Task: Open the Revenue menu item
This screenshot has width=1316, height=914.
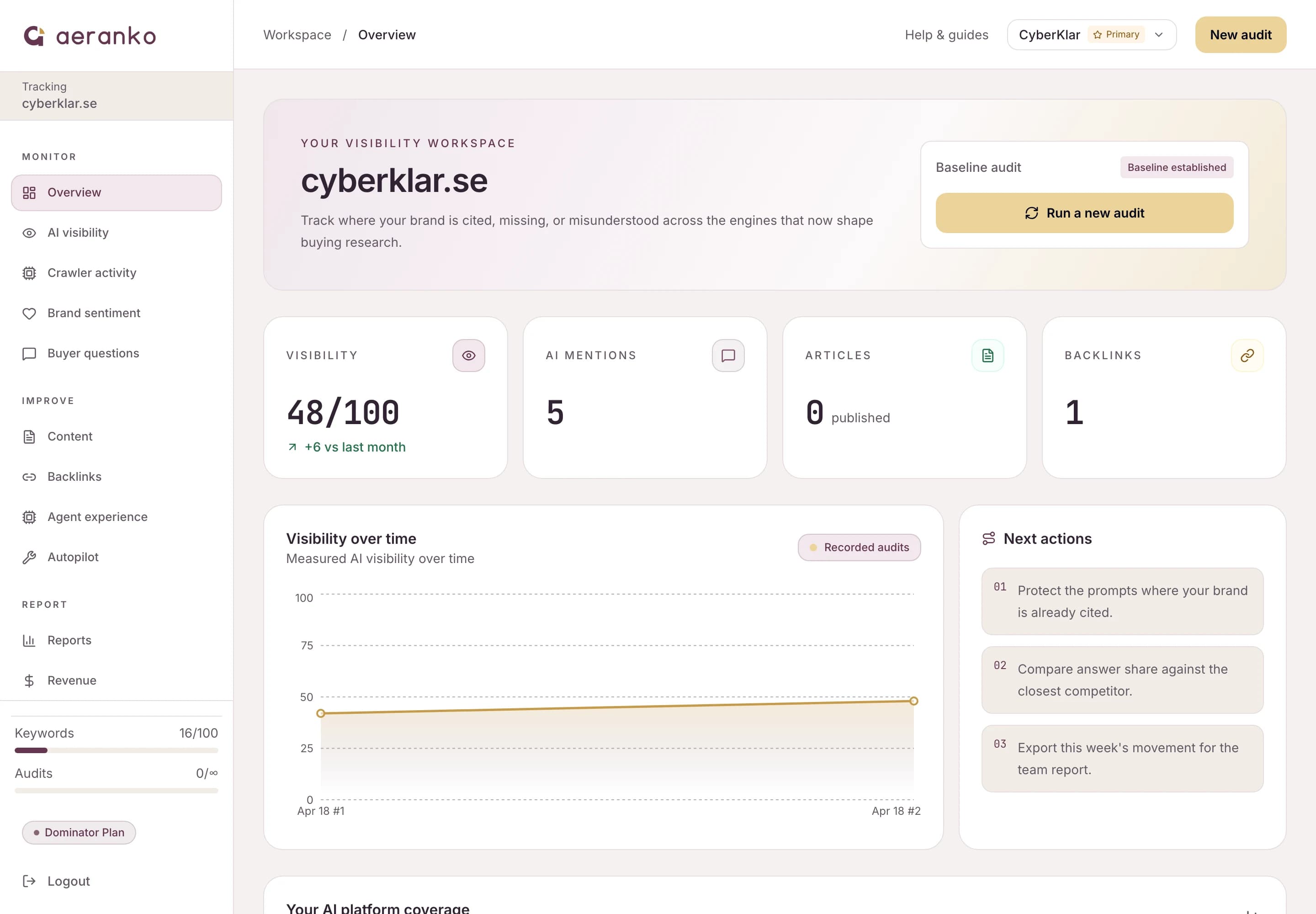Action: (116, 680)
